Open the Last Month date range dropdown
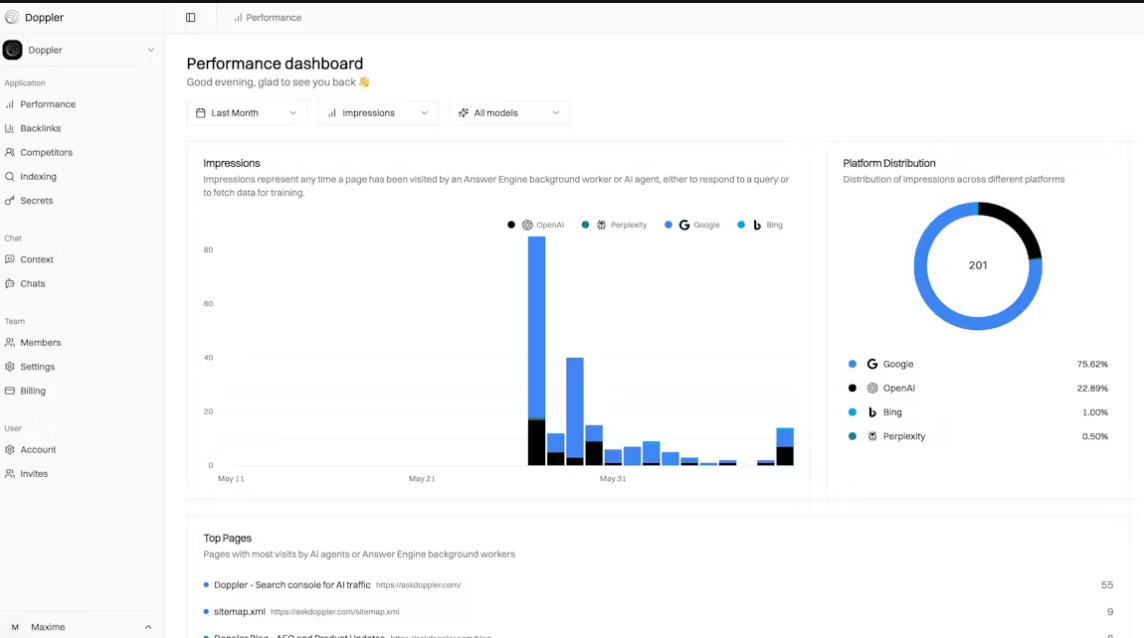 pos(246,113)
